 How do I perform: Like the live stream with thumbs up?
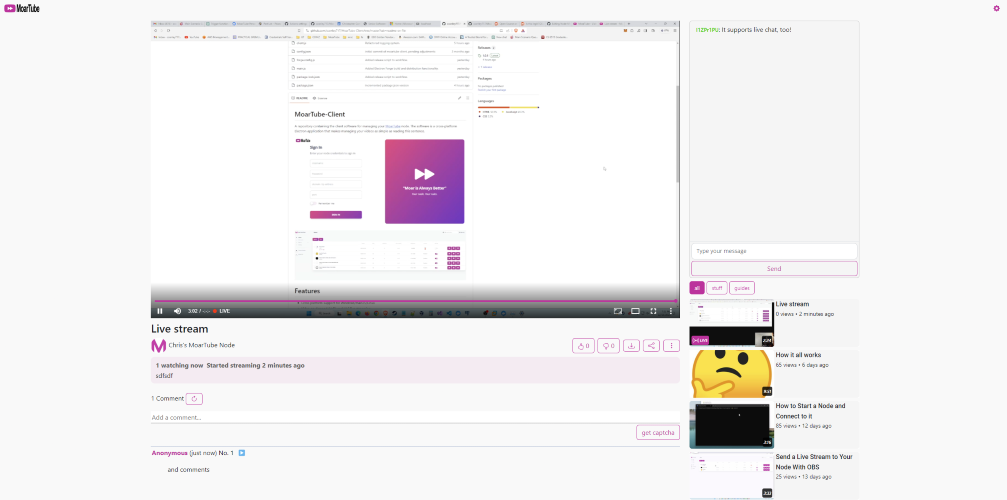[583, 346]
